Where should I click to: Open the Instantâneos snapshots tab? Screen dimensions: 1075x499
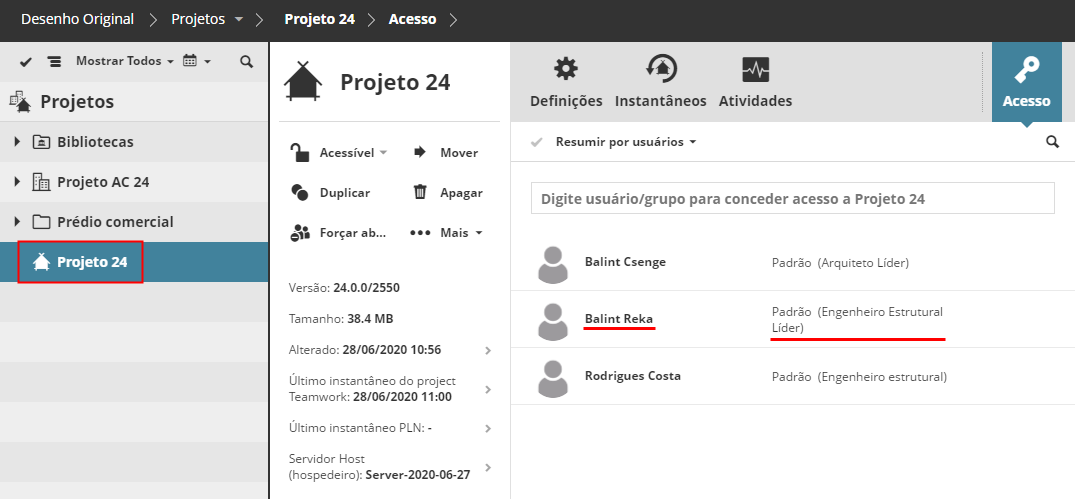pos(661,83)
